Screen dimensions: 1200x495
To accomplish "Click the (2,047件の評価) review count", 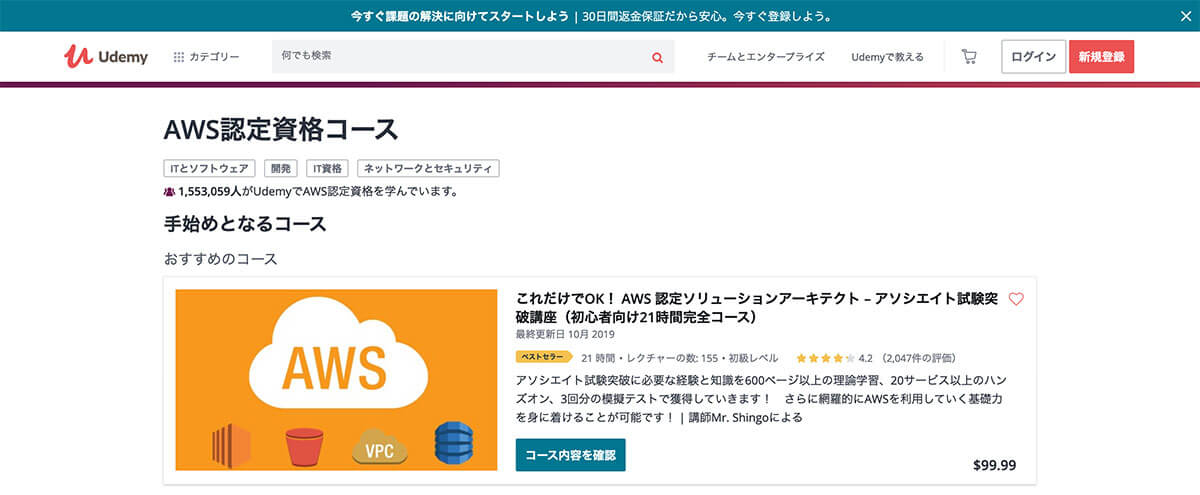I will tap(918, 357).
